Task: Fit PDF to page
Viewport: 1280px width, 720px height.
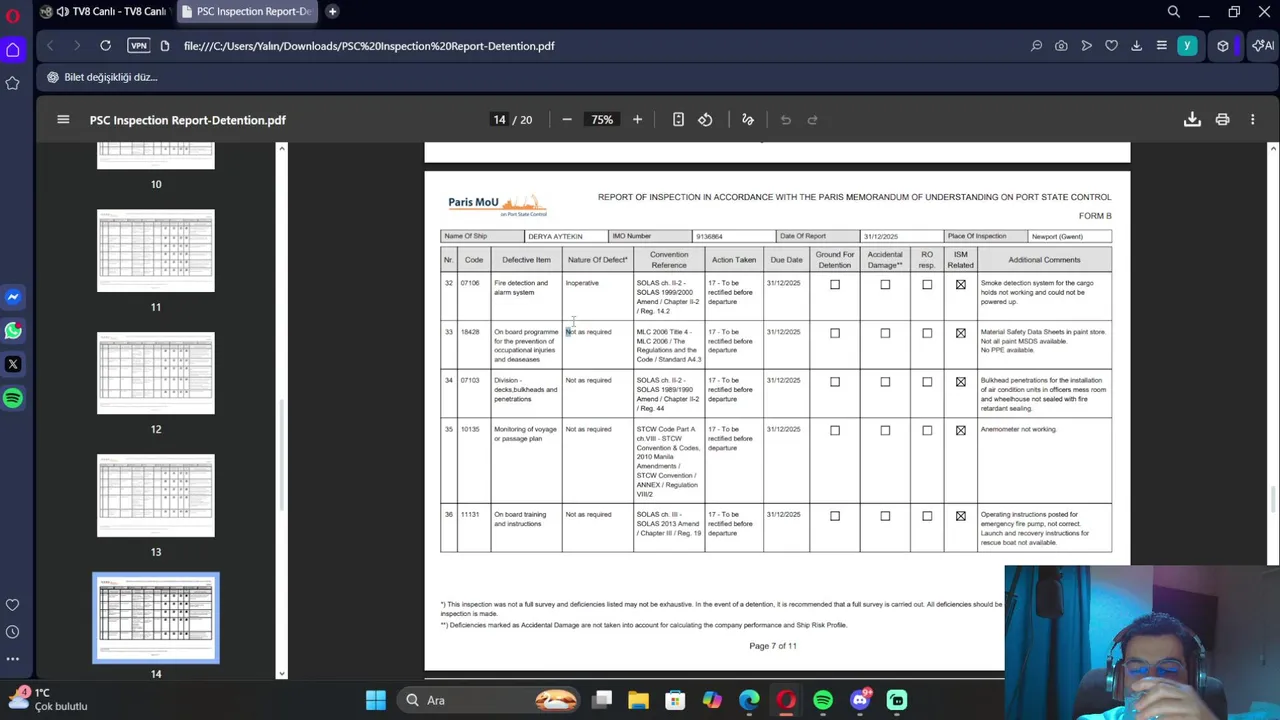Action: 678,120
